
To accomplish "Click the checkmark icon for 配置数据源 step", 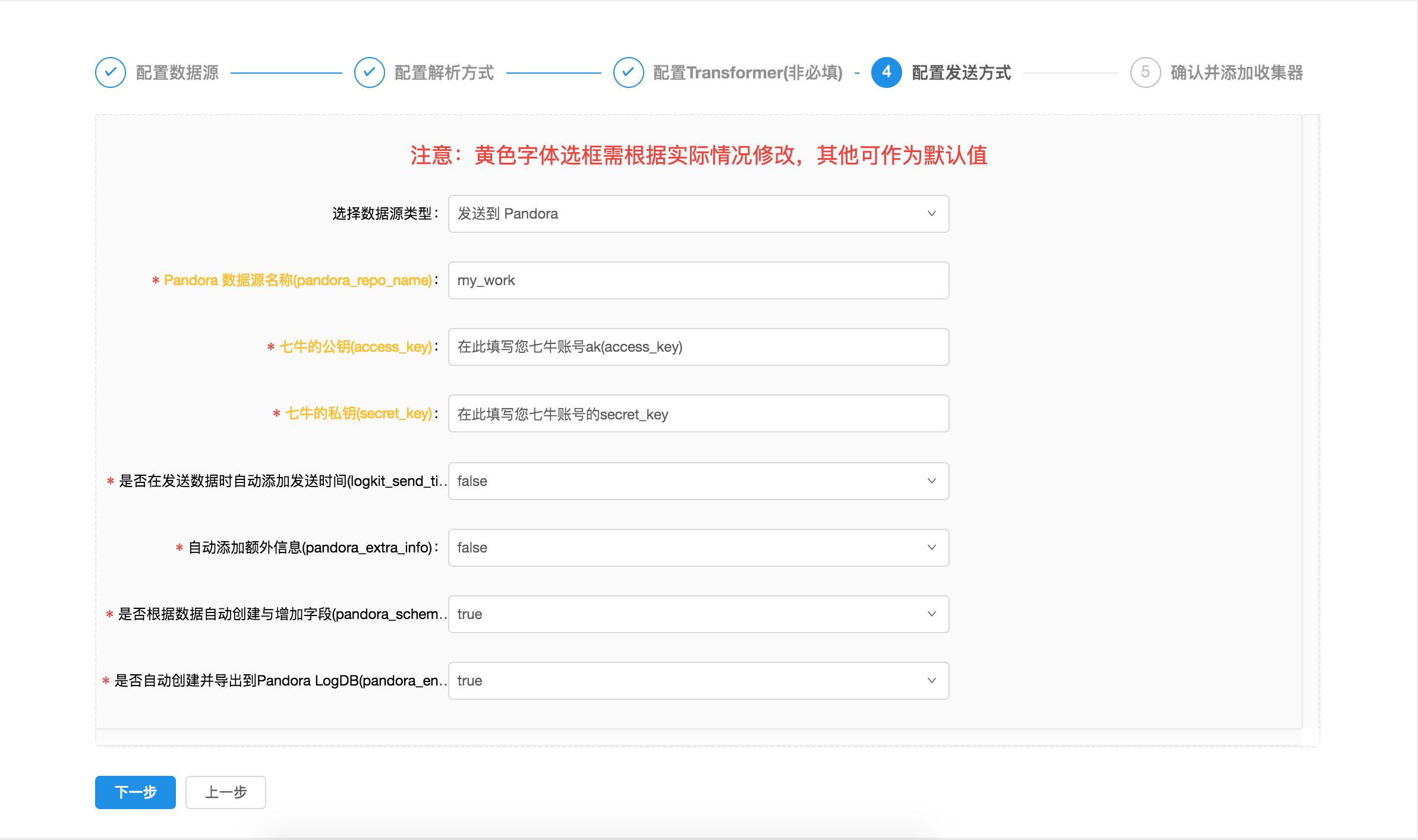I will click(111, 72).
